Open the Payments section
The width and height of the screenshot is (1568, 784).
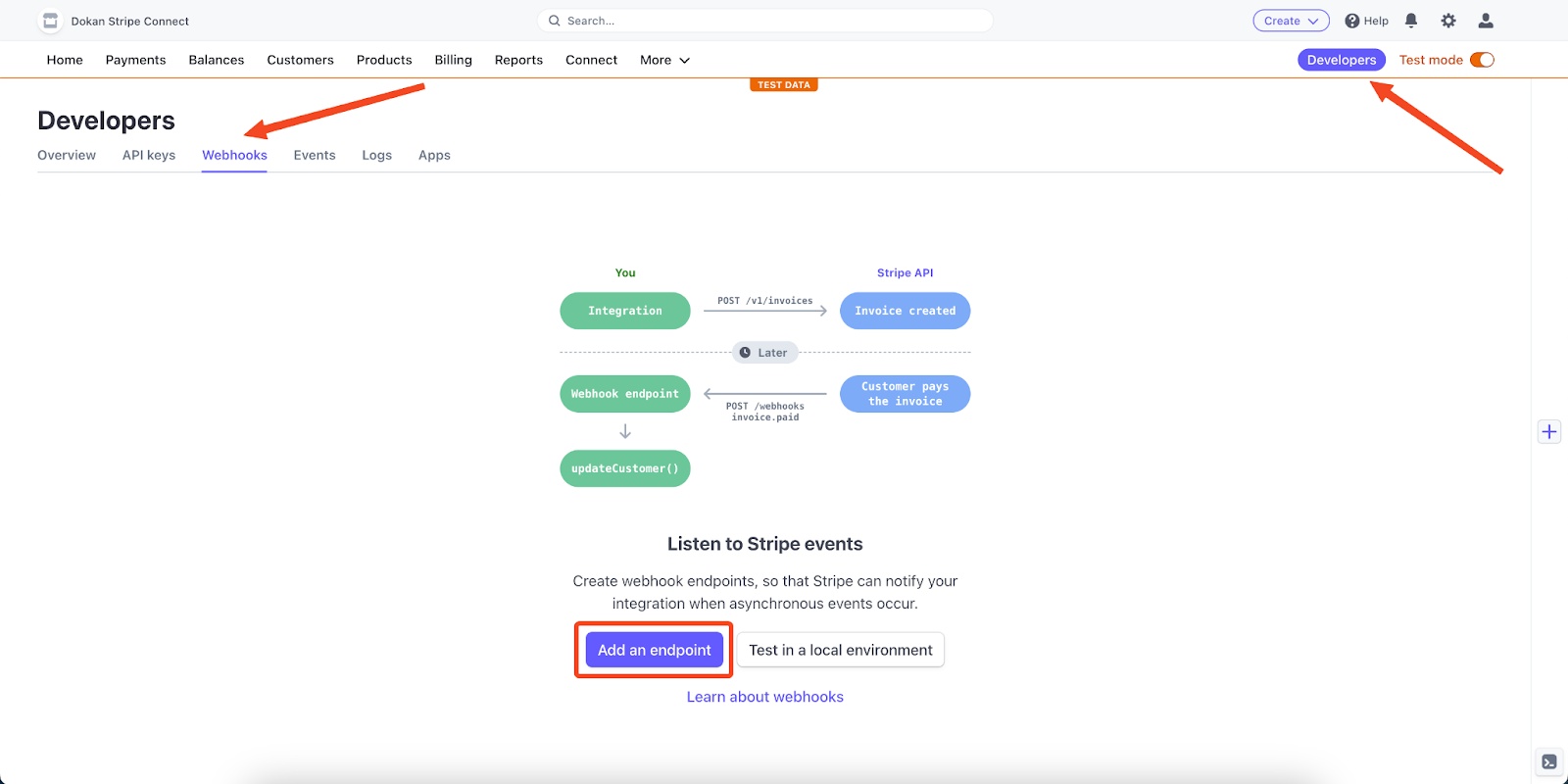135,60
